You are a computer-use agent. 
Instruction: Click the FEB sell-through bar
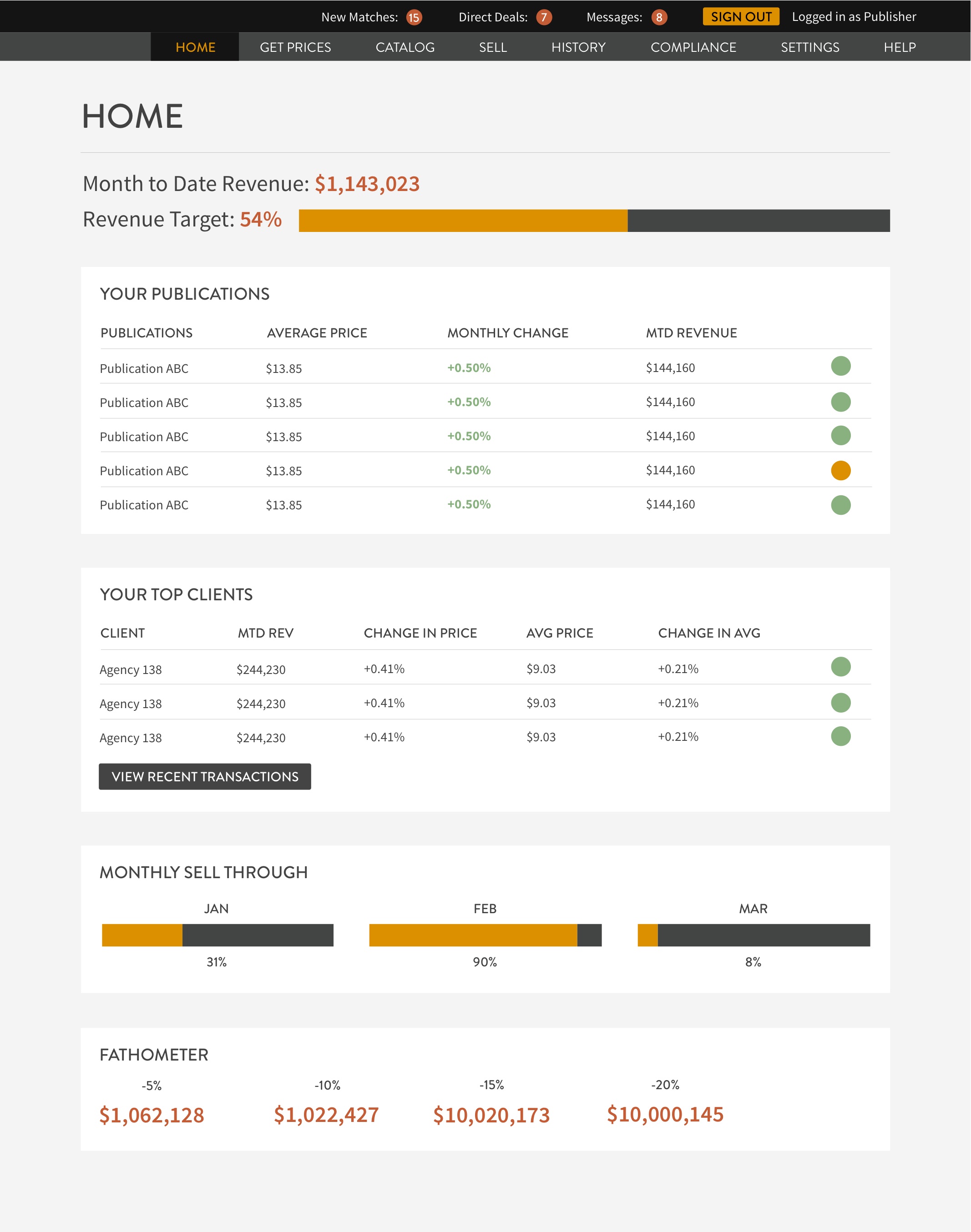coord(485,935)
